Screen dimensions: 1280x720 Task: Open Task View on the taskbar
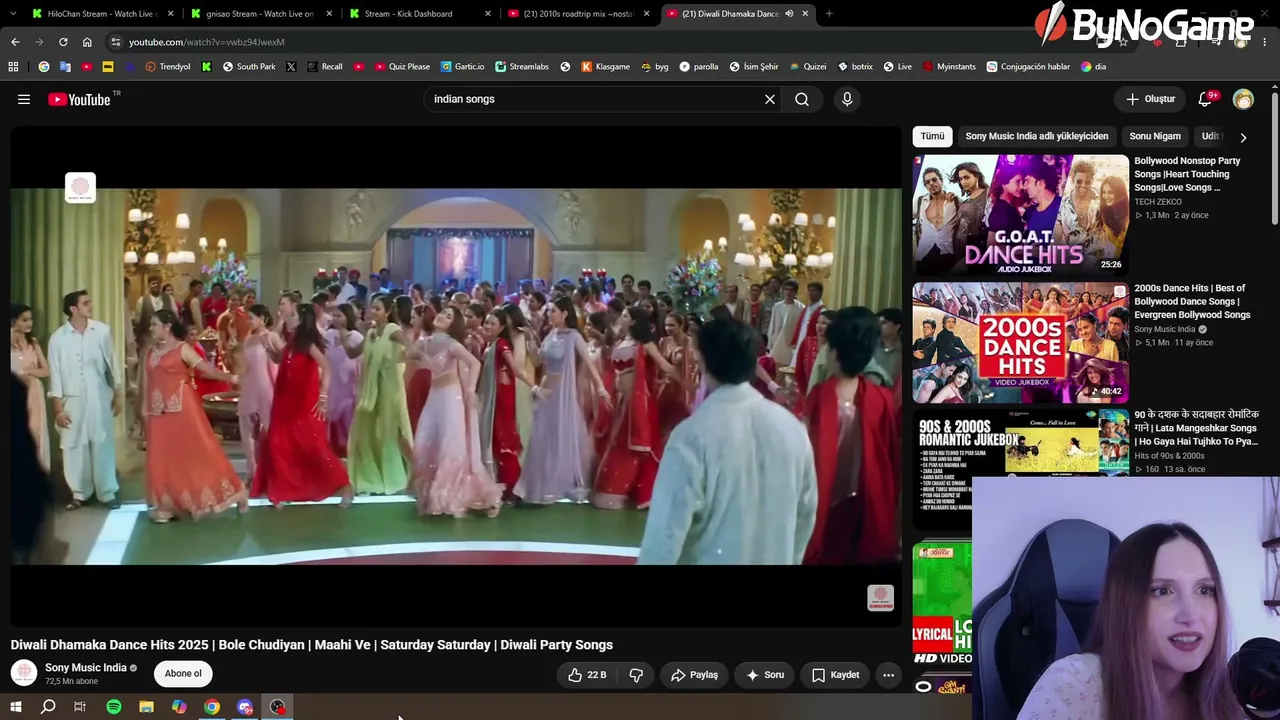[80, 707]
